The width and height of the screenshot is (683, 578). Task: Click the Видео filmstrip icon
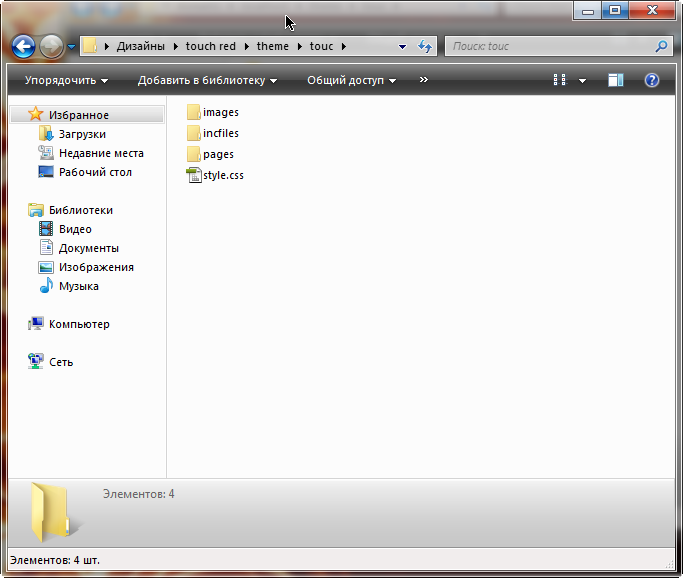46,229
